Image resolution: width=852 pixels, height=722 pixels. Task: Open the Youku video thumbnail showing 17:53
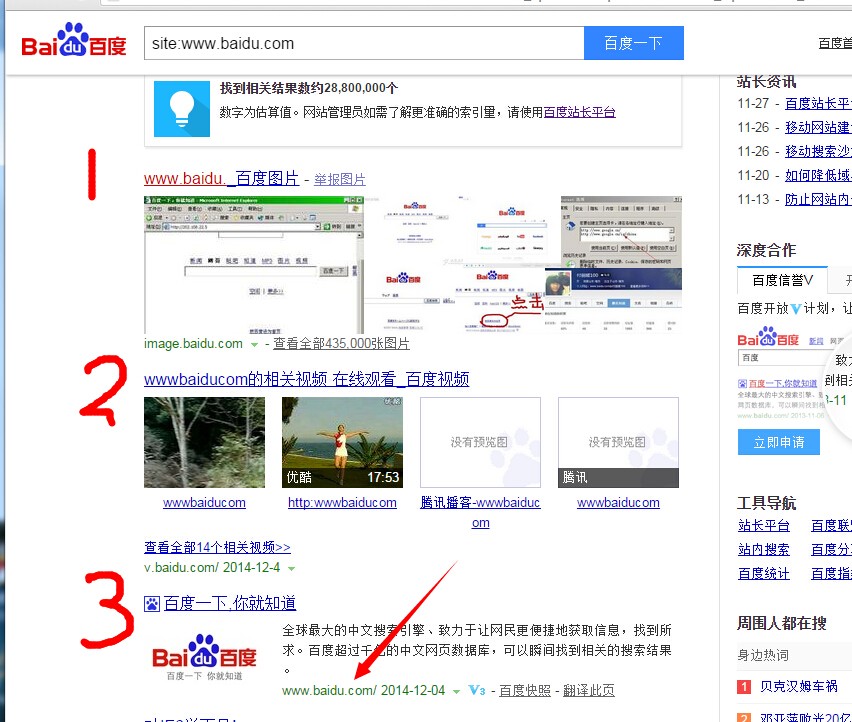[x=342, y=442]
